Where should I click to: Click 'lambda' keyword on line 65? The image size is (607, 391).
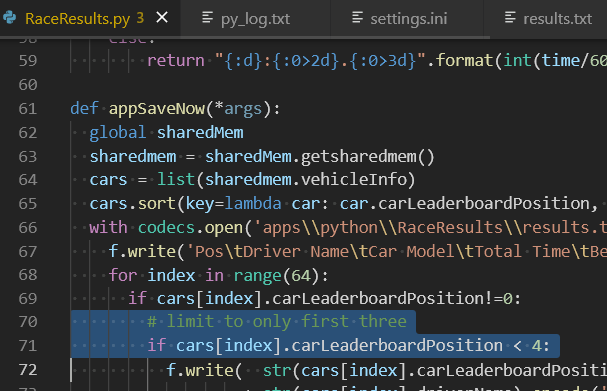tap(253, 204)
